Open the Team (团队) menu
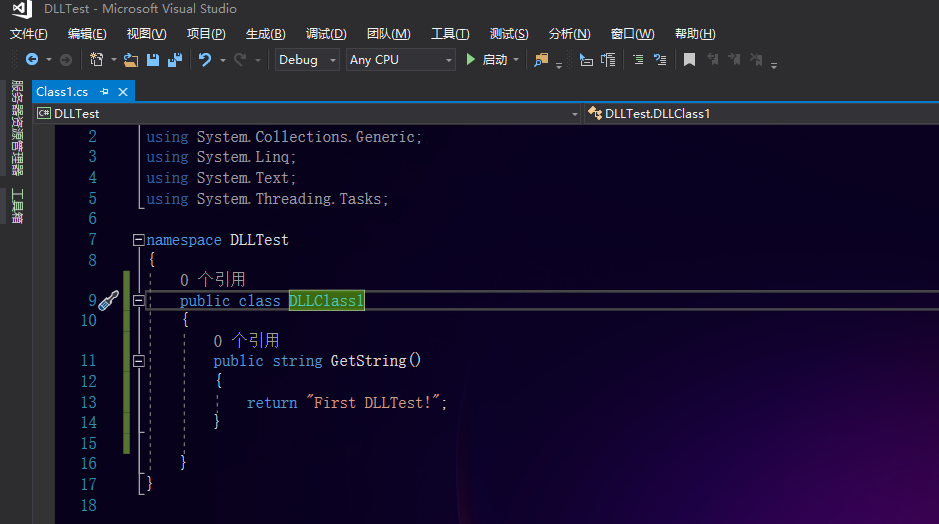Image resolution: width=939 pixels, height=524 pixels. point(389,34)
